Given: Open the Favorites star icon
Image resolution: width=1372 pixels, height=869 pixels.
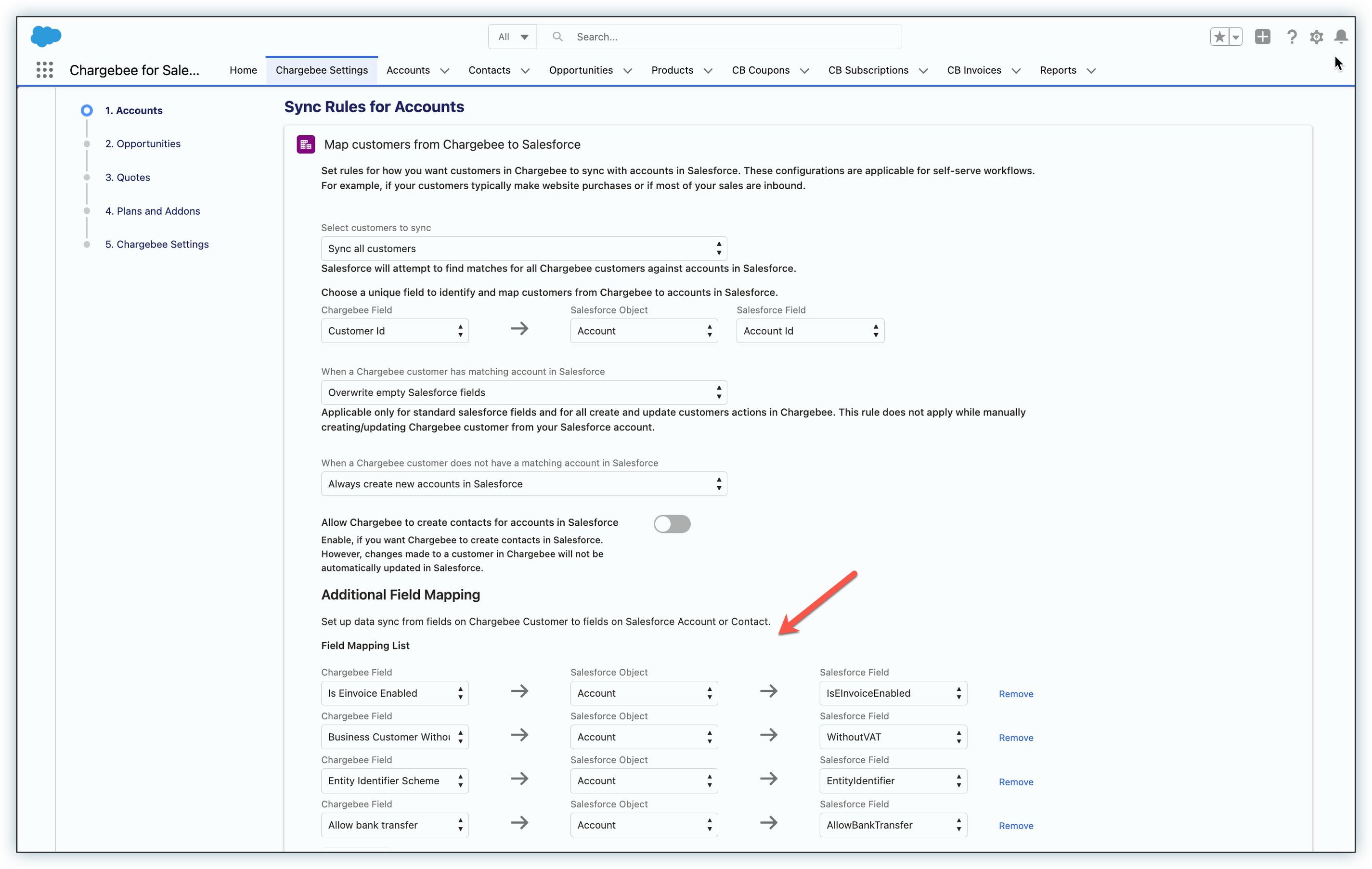Looking at the screenshot, I should (x=1219, y=37).
